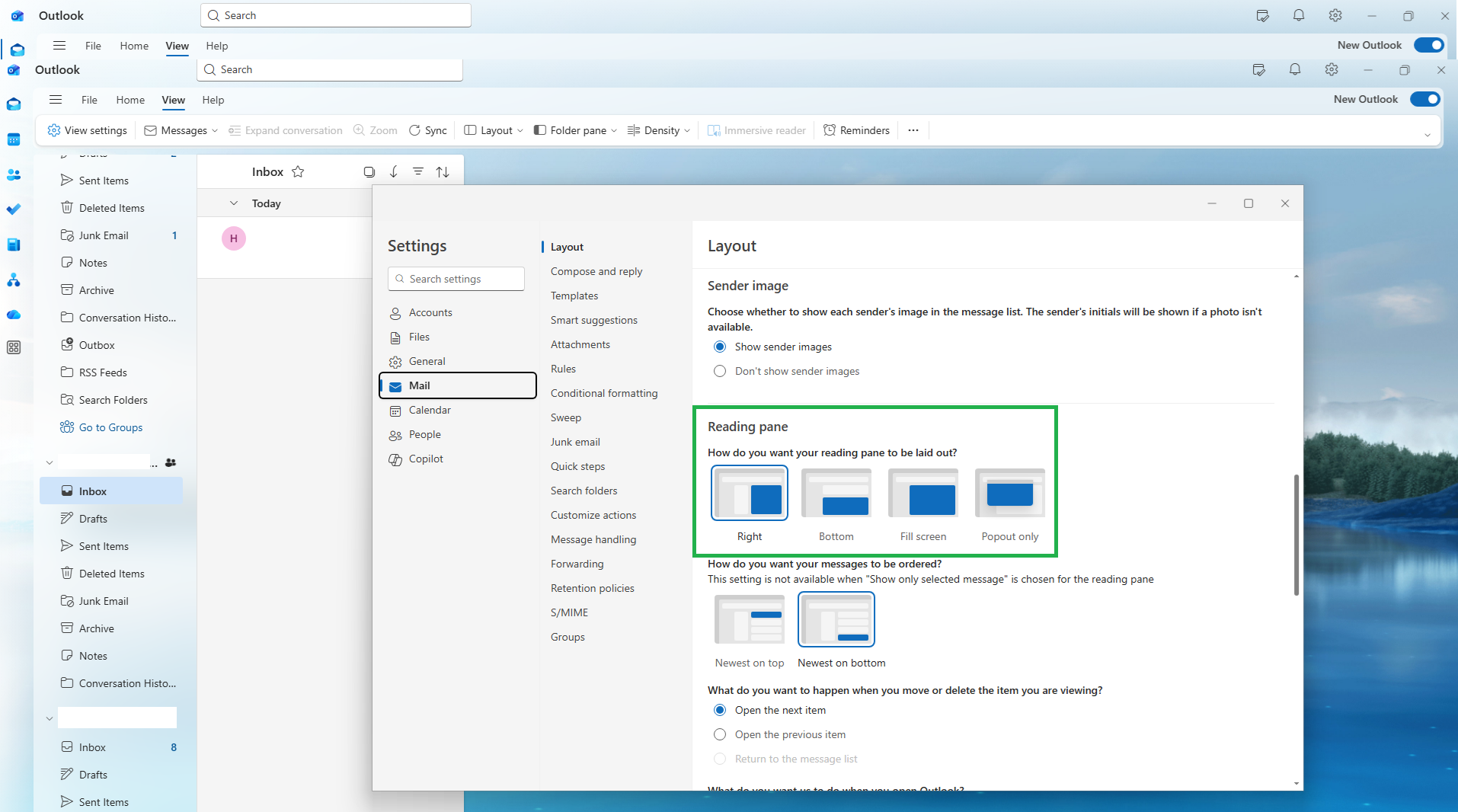
Task: Collapse the account holding Inbox with 8 unread
Action: point(50,718)
